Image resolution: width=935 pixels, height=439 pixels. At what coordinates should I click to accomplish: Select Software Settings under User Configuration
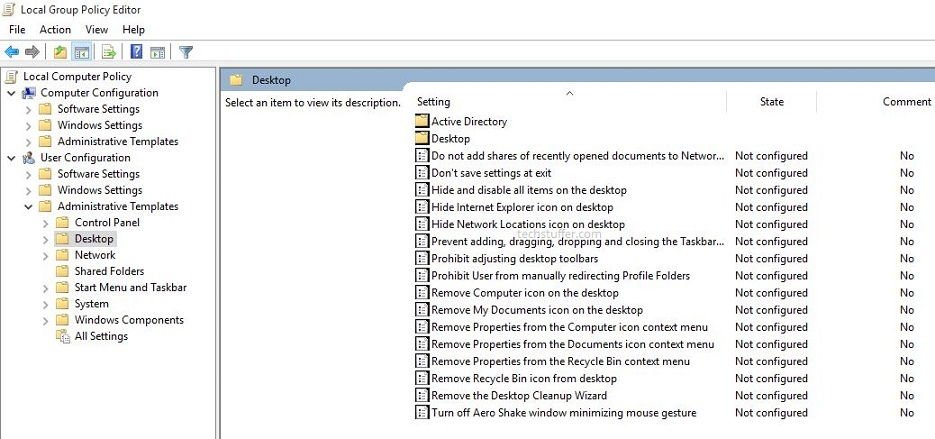pos(98,174)
